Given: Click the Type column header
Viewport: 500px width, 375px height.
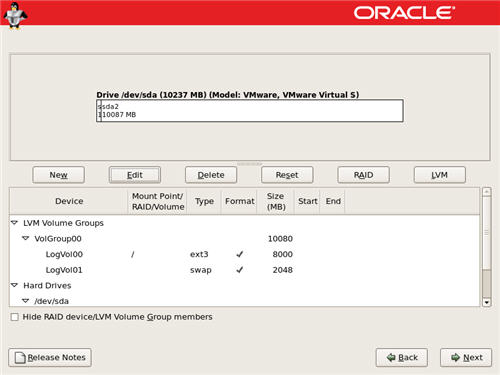Looking at the screenshot, I should point(204,201).
